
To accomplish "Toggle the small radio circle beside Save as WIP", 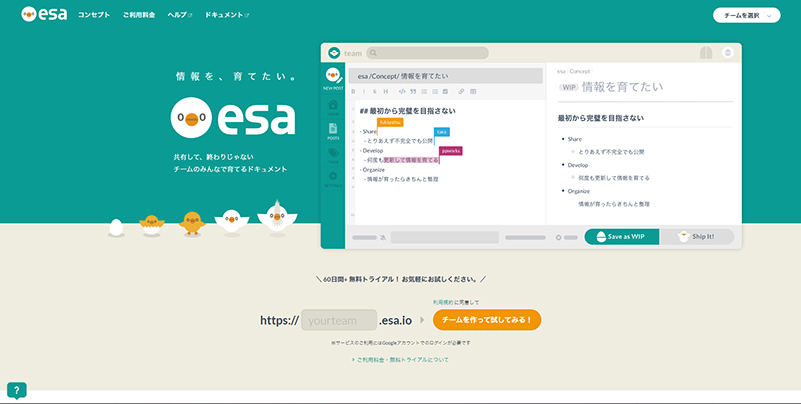I will 558,237.
